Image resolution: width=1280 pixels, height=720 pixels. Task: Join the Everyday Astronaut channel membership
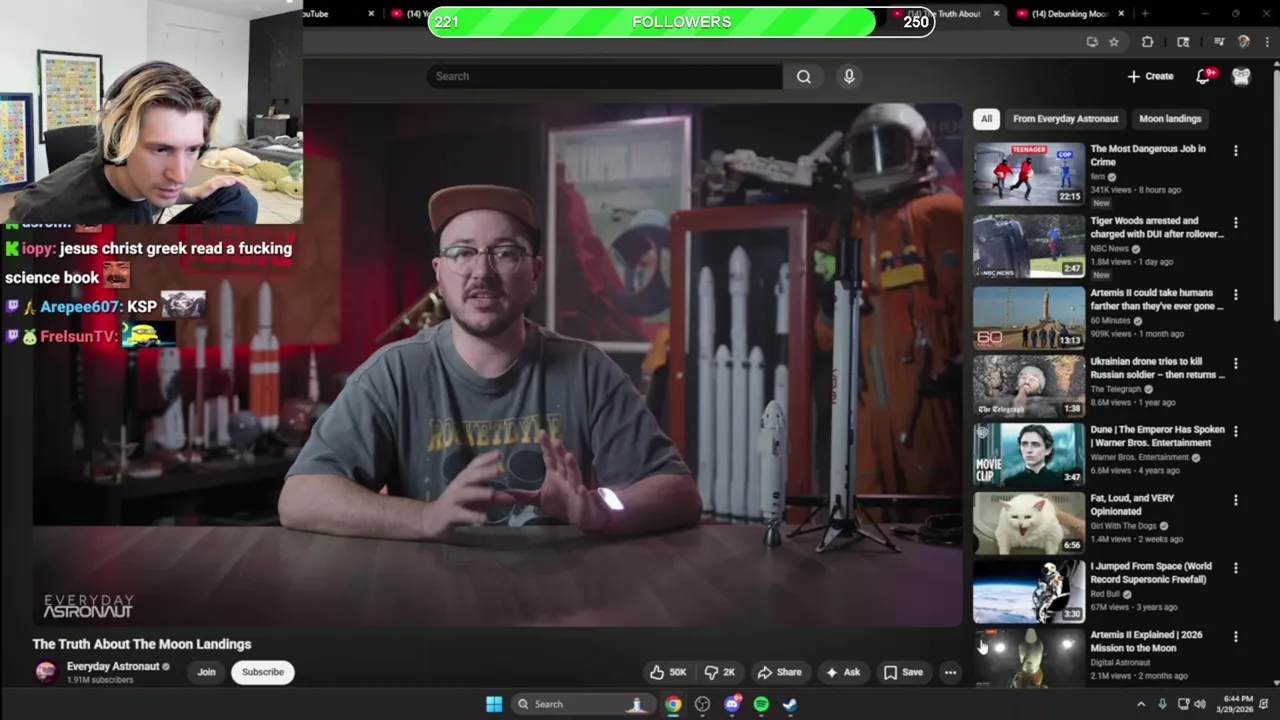click(x=206, y=672)
